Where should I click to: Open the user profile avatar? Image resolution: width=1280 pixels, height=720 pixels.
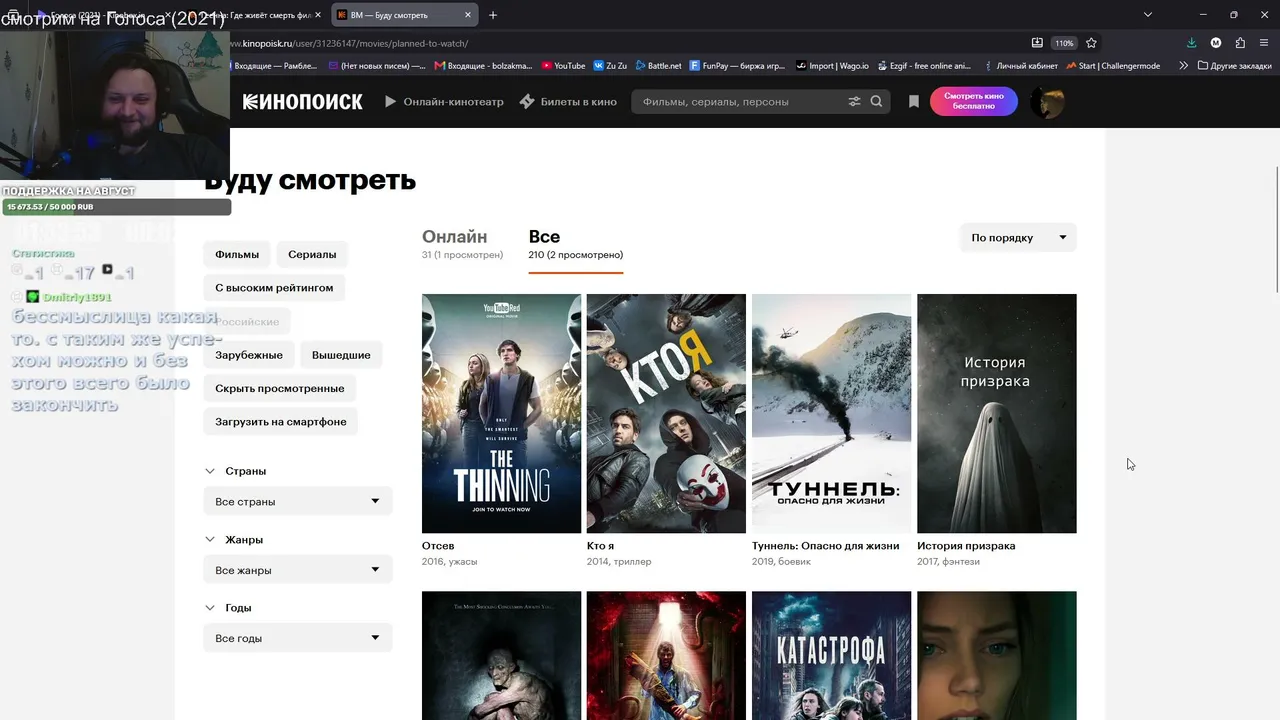[x=1047, y=102]
